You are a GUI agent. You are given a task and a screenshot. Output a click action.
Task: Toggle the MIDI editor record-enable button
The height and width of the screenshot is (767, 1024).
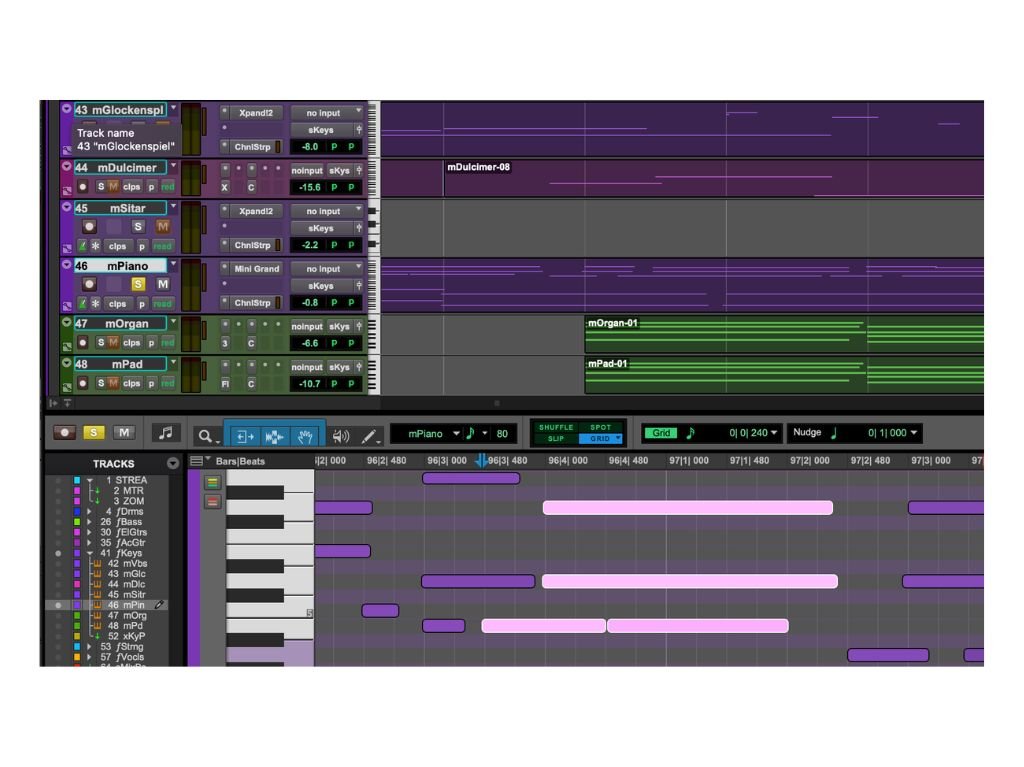point(65,432)
